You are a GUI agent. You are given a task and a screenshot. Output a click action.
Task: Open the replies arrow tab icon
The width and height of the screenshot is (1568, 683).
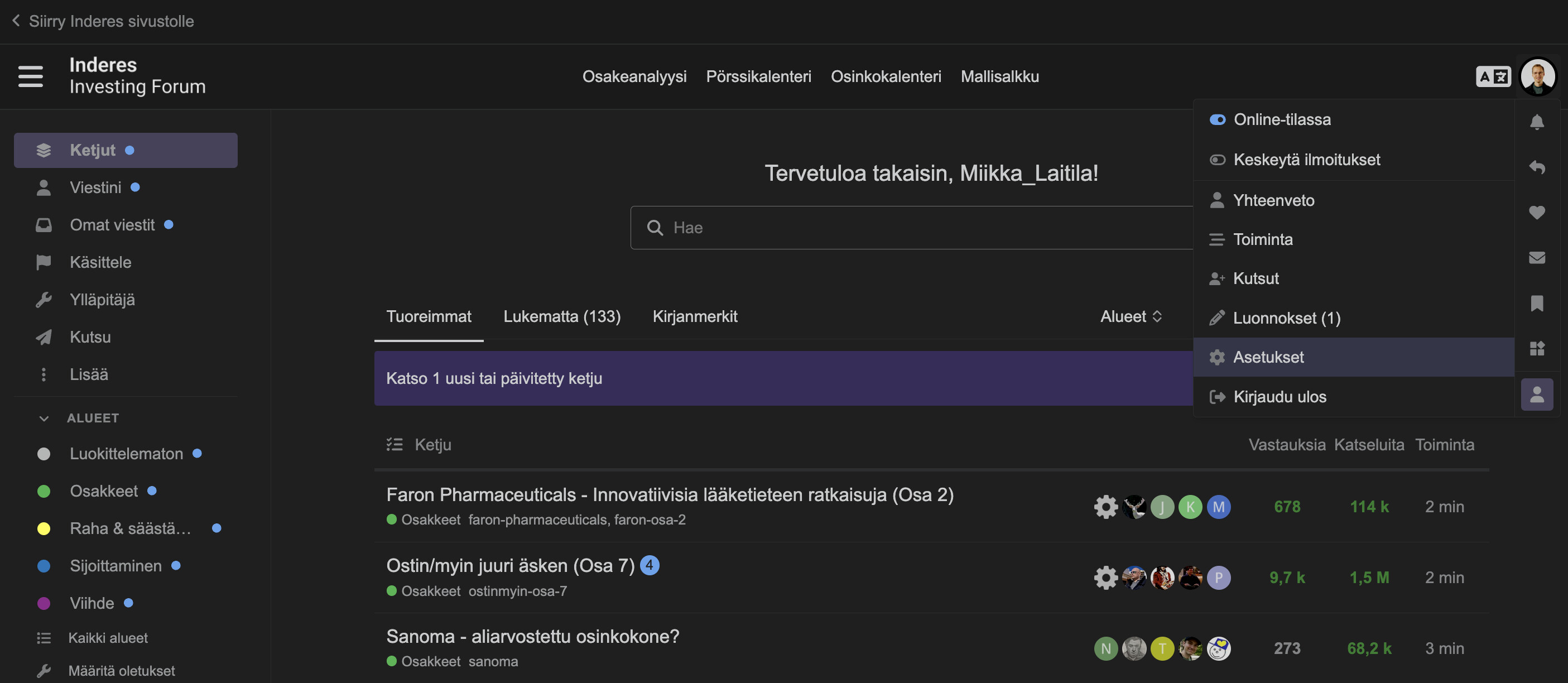click(x=1536, y=167)
